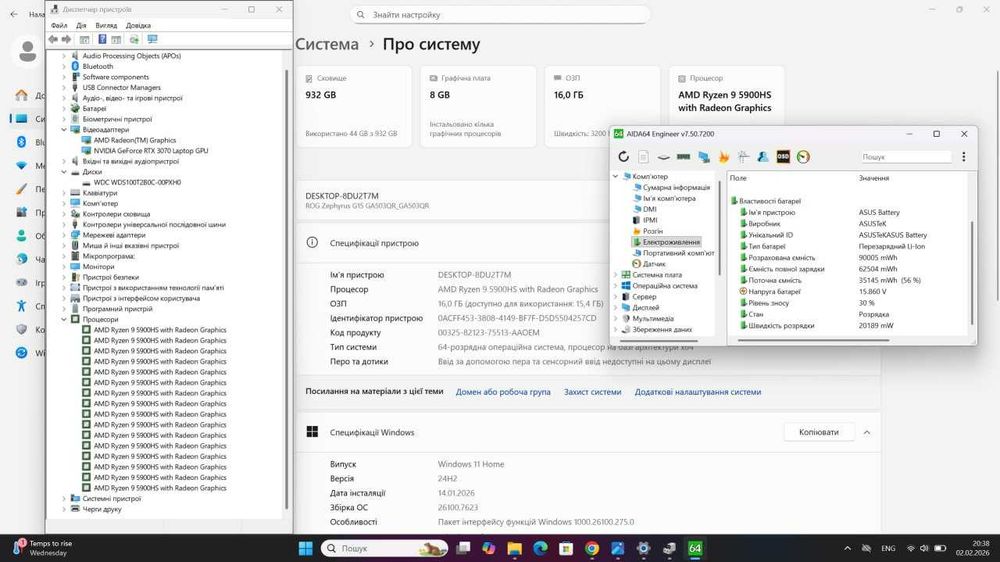The image size is (1000, 562).
Task: Open the Захист системи link
Action: pos(592,392)
